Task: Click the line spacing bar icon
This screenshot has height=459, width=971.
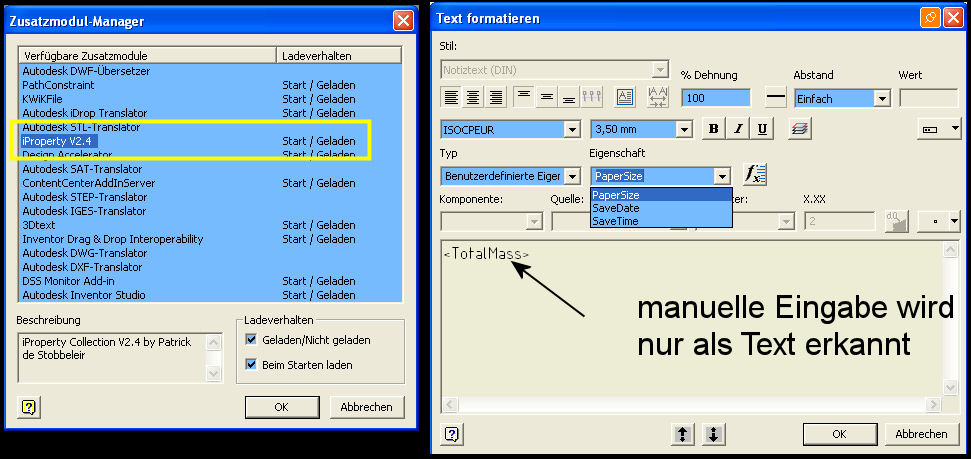Action: pos(775,97)
